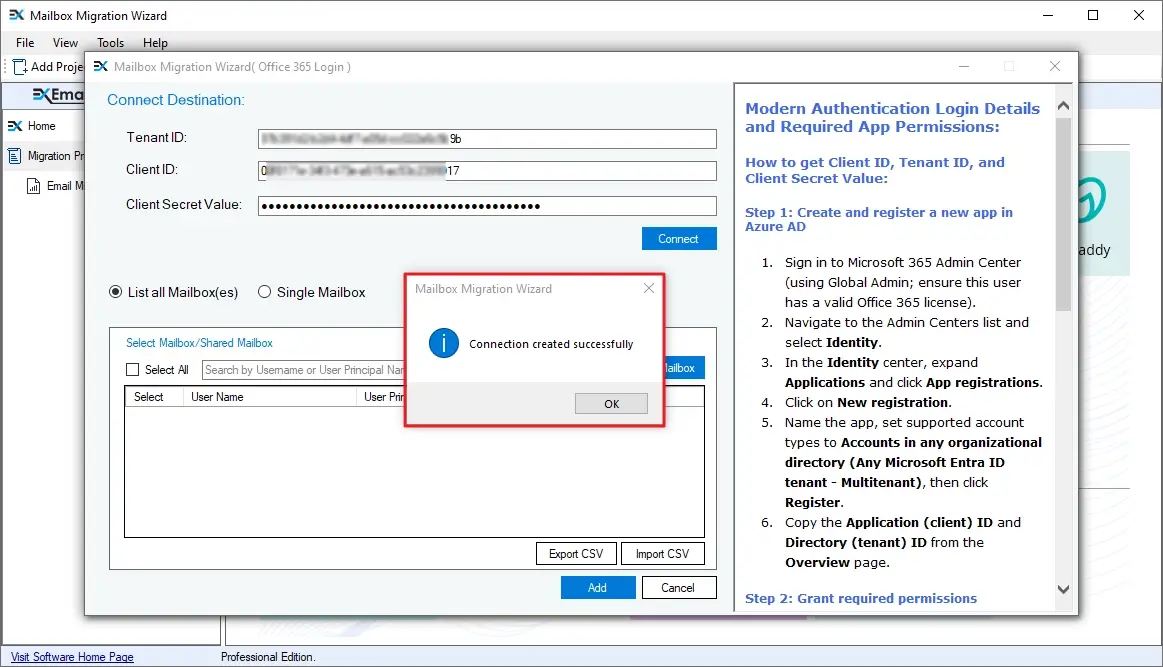
Task: Select the Home icon in the left sidebar
Action: [14, 126]
